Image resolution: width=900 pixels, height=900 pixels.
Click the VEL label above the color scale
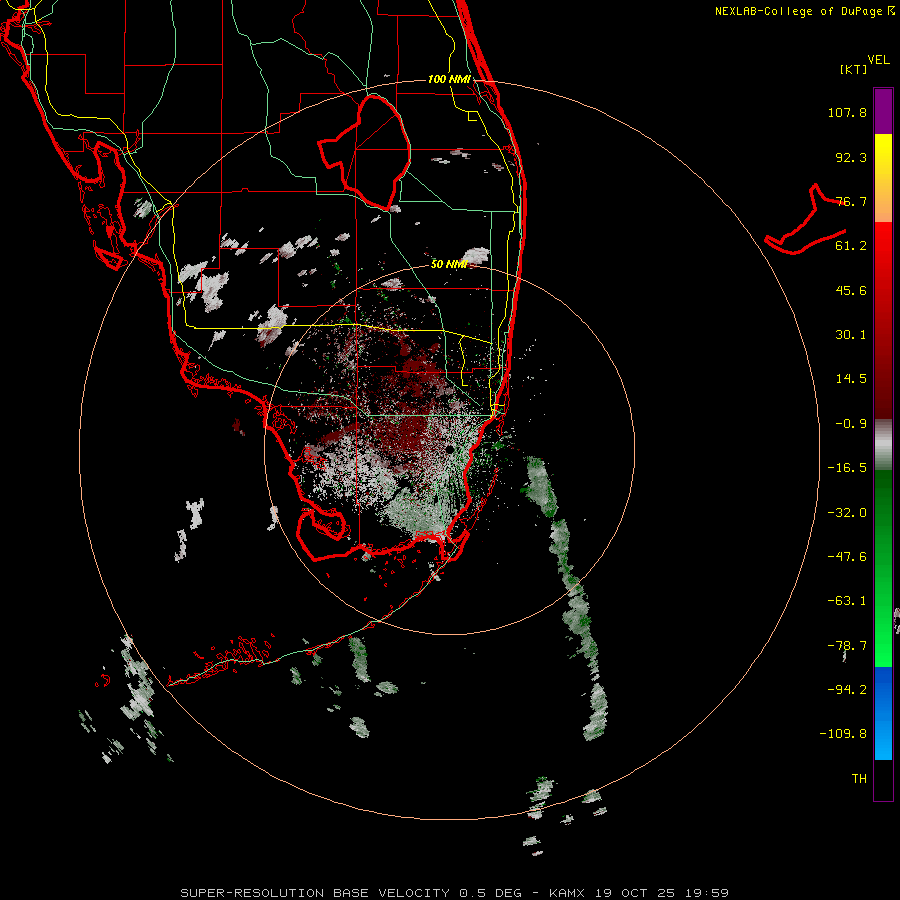(x=878, y=60)
